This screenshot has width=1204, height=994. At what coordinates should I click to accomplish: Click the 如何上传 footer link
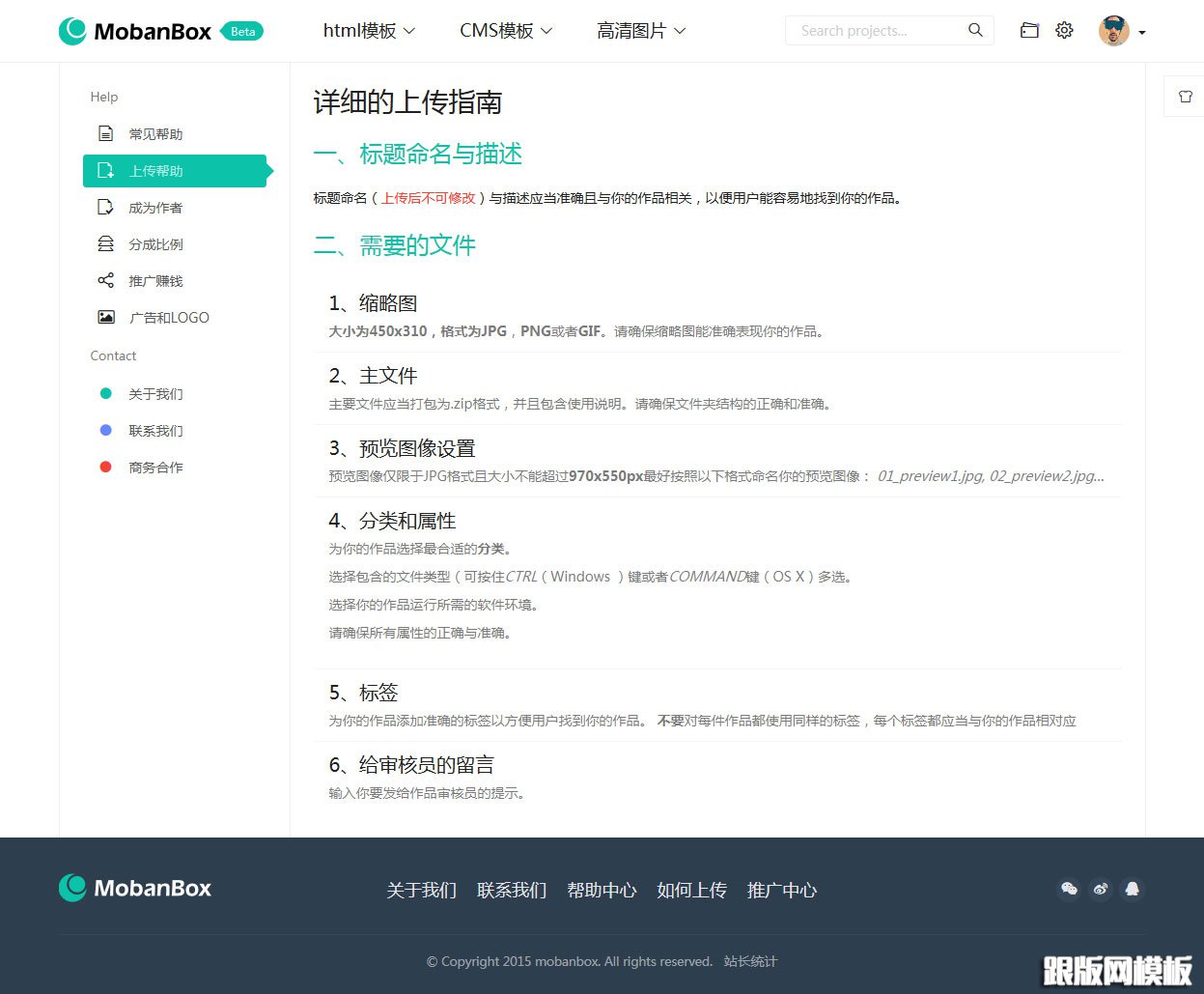coord(691,890)
